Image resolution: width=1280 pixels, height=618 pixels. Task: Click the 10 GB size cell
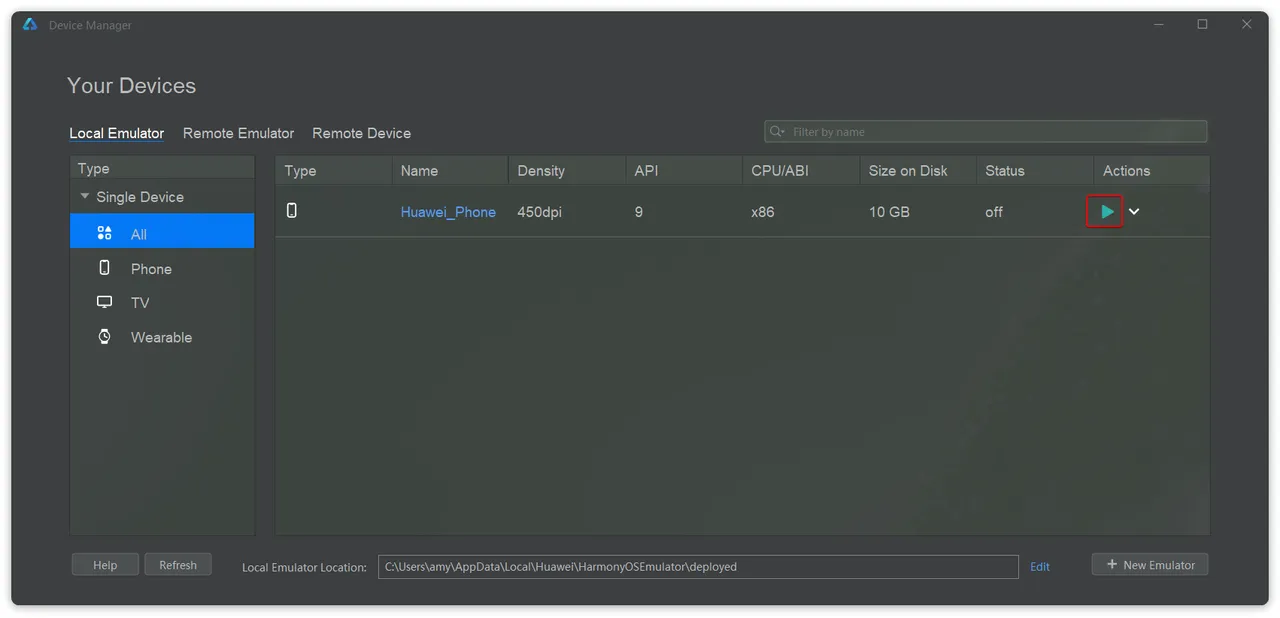tap(889, 212)
